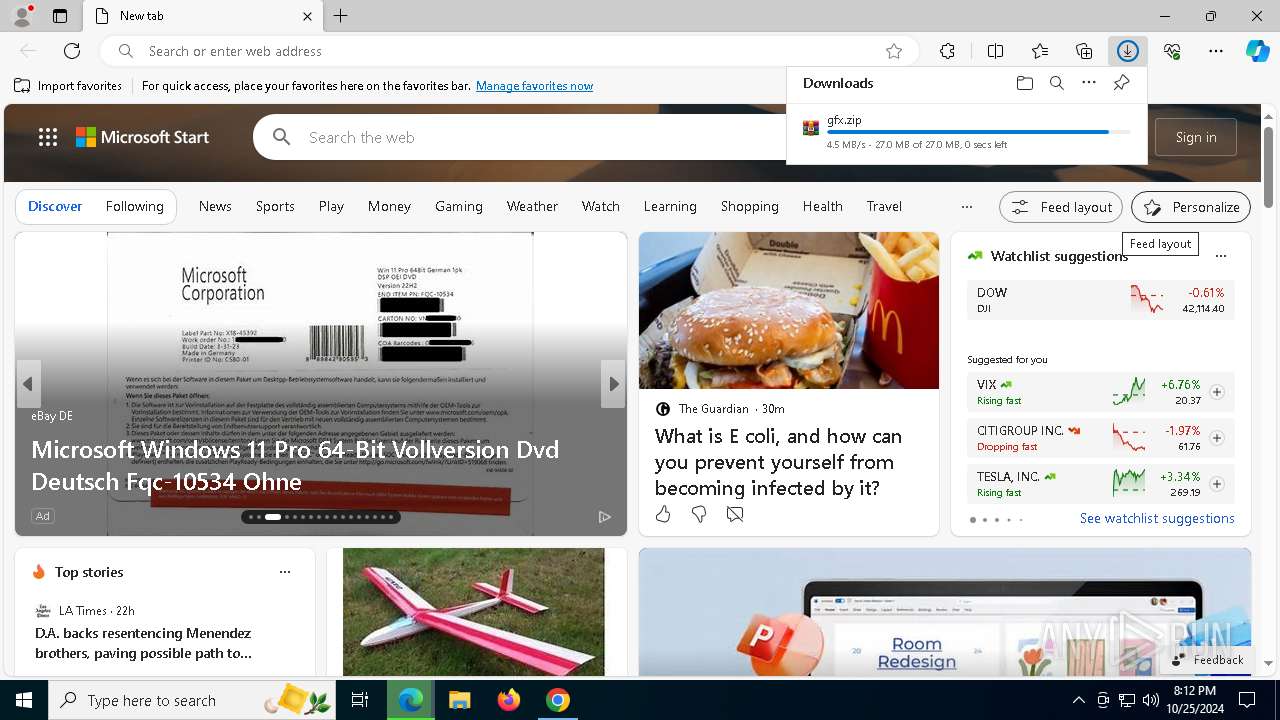Dislike the Guardian article
This screenshot has height=720, width=1280.
point(699,514)
